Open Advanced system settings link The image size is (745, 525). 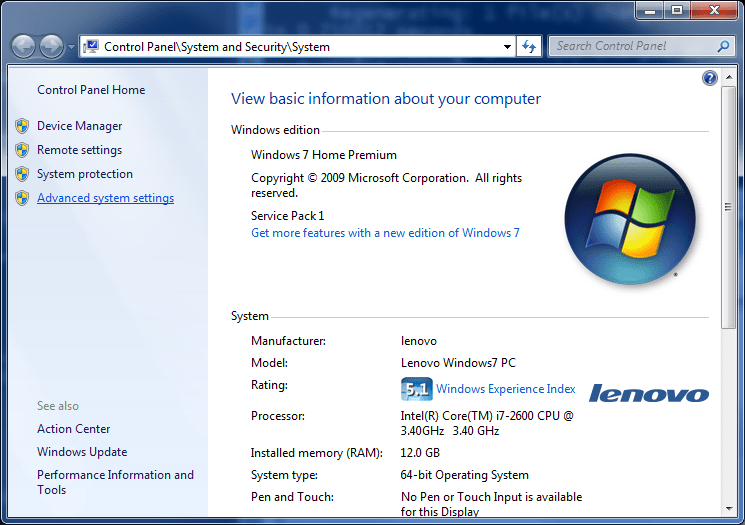coord(105,198)
